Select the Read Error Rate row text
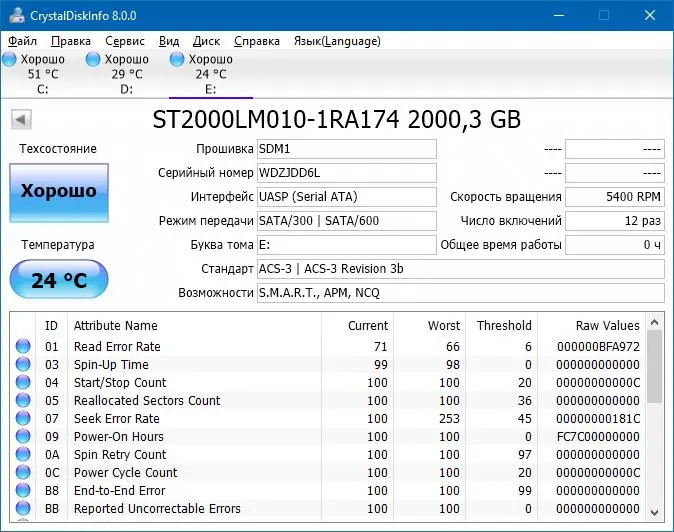Viewport: 674px width, 532px height. click(117, 346)
